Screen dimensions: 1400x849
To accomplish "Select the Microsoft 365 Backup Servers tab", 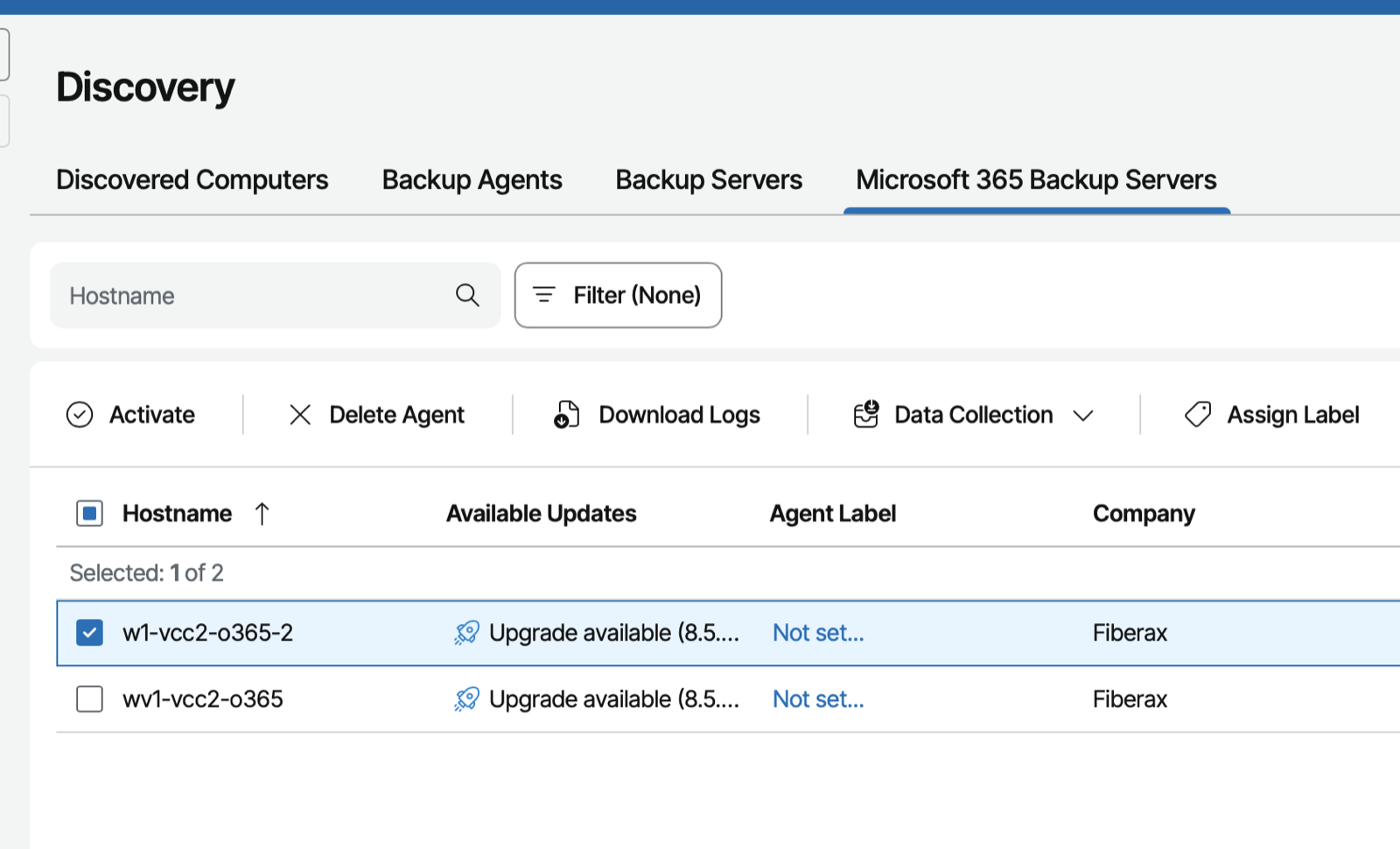I will [1036, 180].
